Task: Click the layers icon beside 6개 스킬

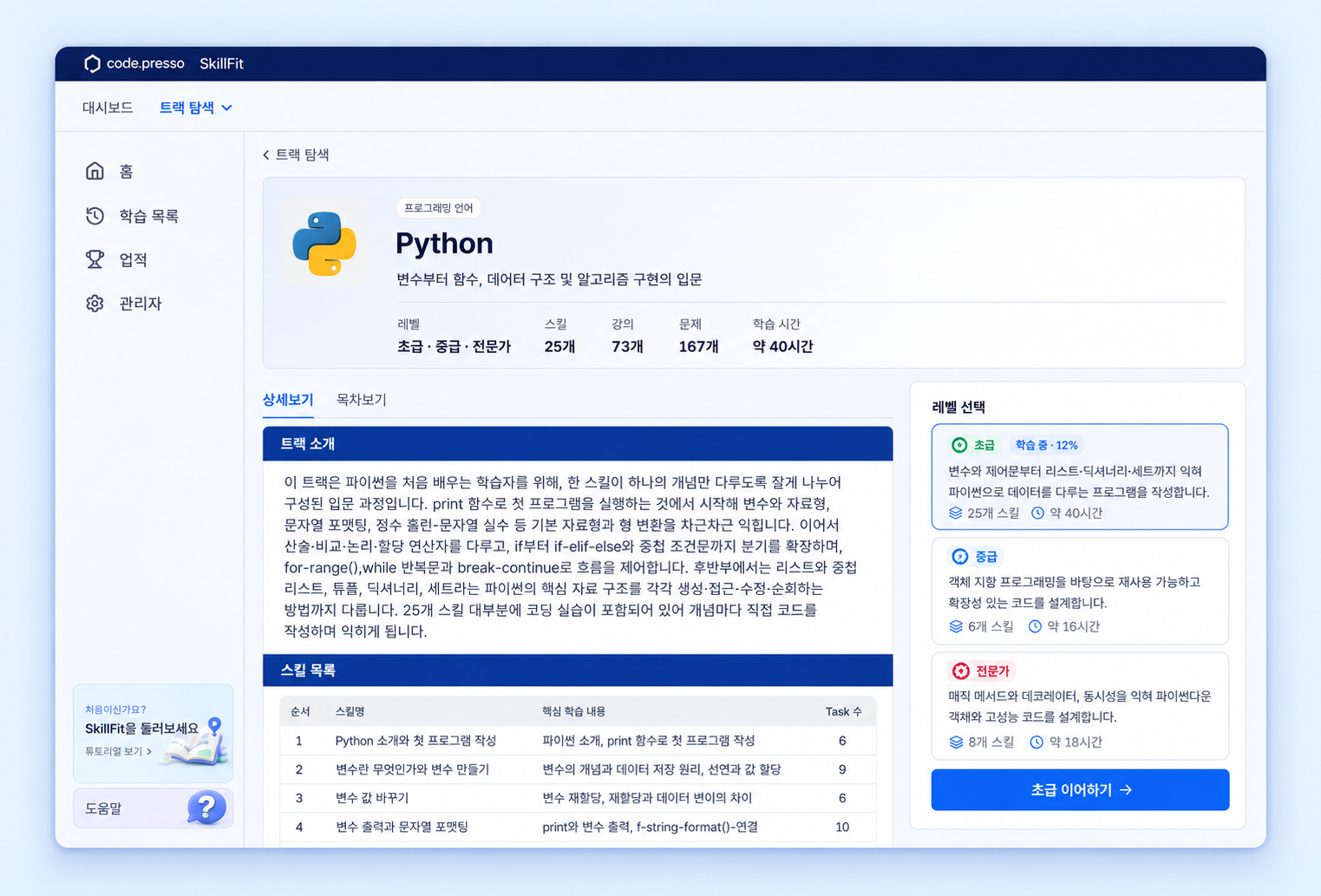Action: pyautogui.click(x=956, y=626)
